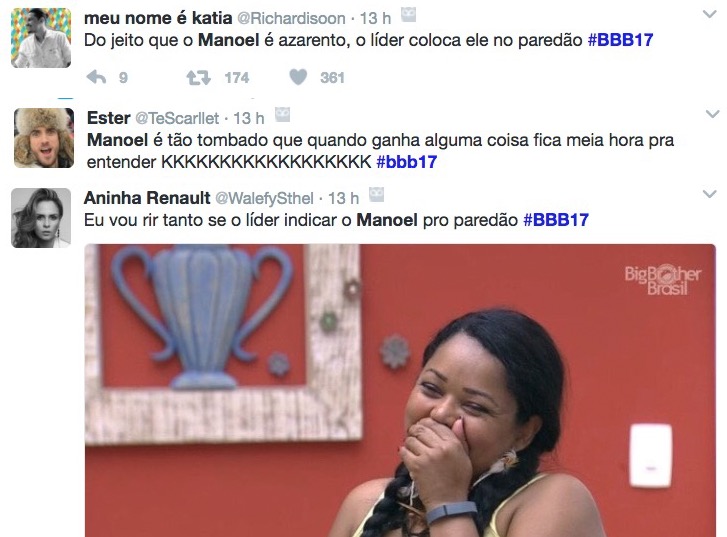
Task: Retweet the tweet about Manoel azarento
Action: (199, 77)
